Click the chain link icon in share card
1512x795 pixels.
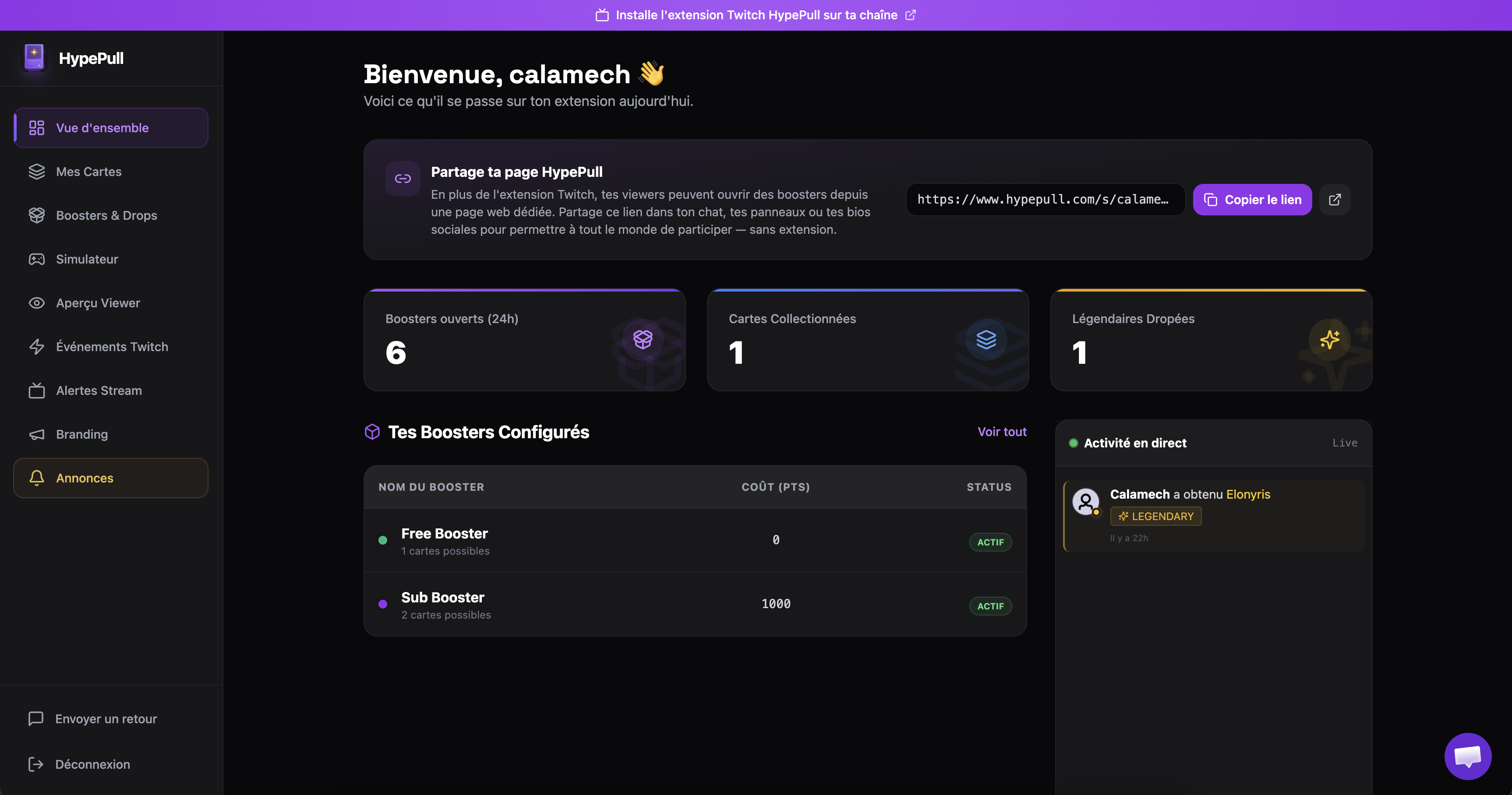tap(403, 178)
